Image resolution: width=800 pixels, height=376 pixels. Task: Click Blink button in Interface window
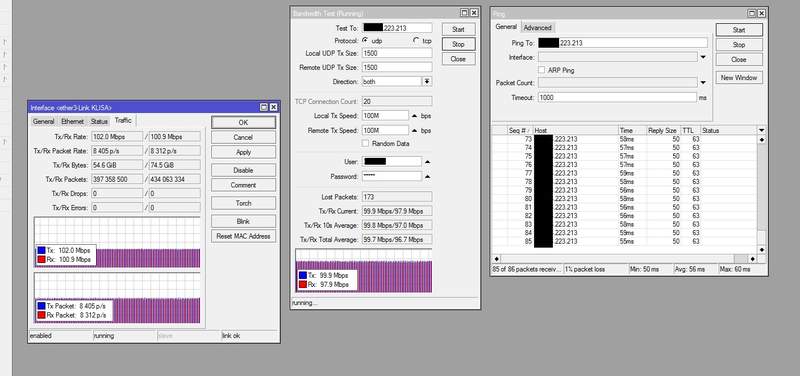[x=243, y=221]
